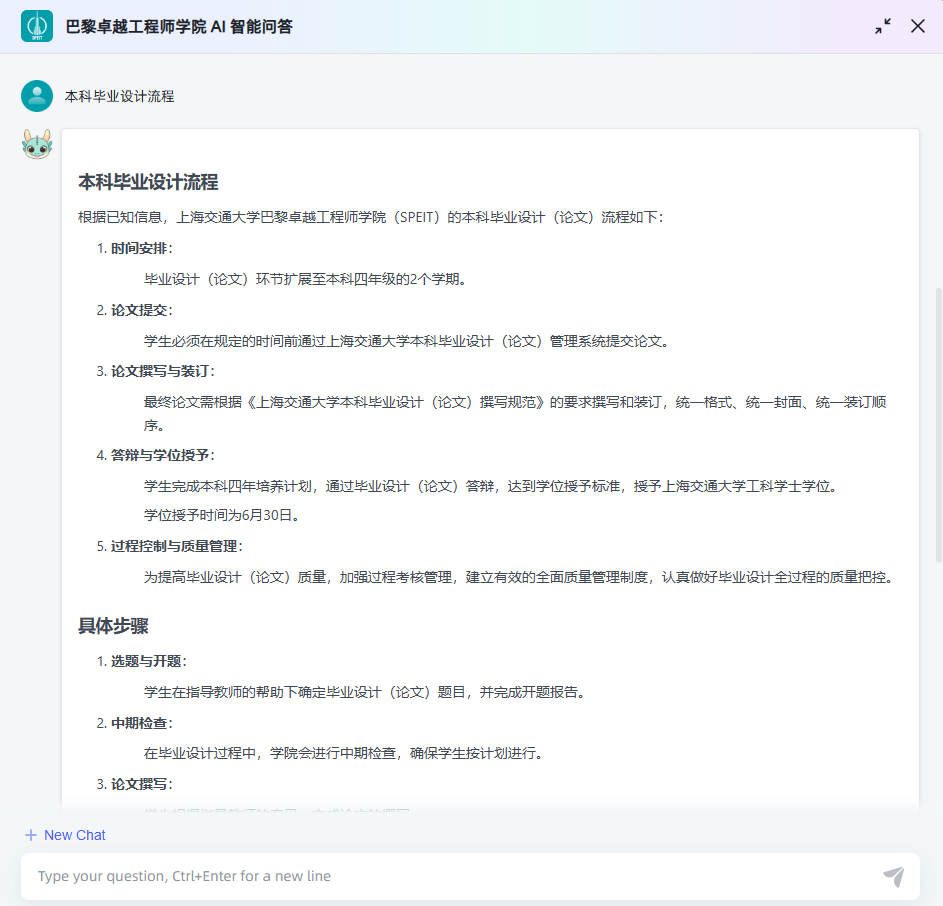
Task: Click the sentence about 学院会进行中期检查
Action: 344,753
